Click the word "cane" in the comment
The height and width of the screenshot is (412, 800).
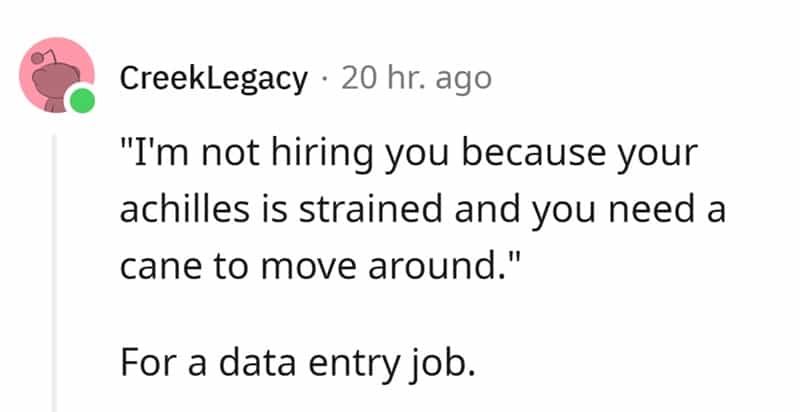click(x=152, y=266)
